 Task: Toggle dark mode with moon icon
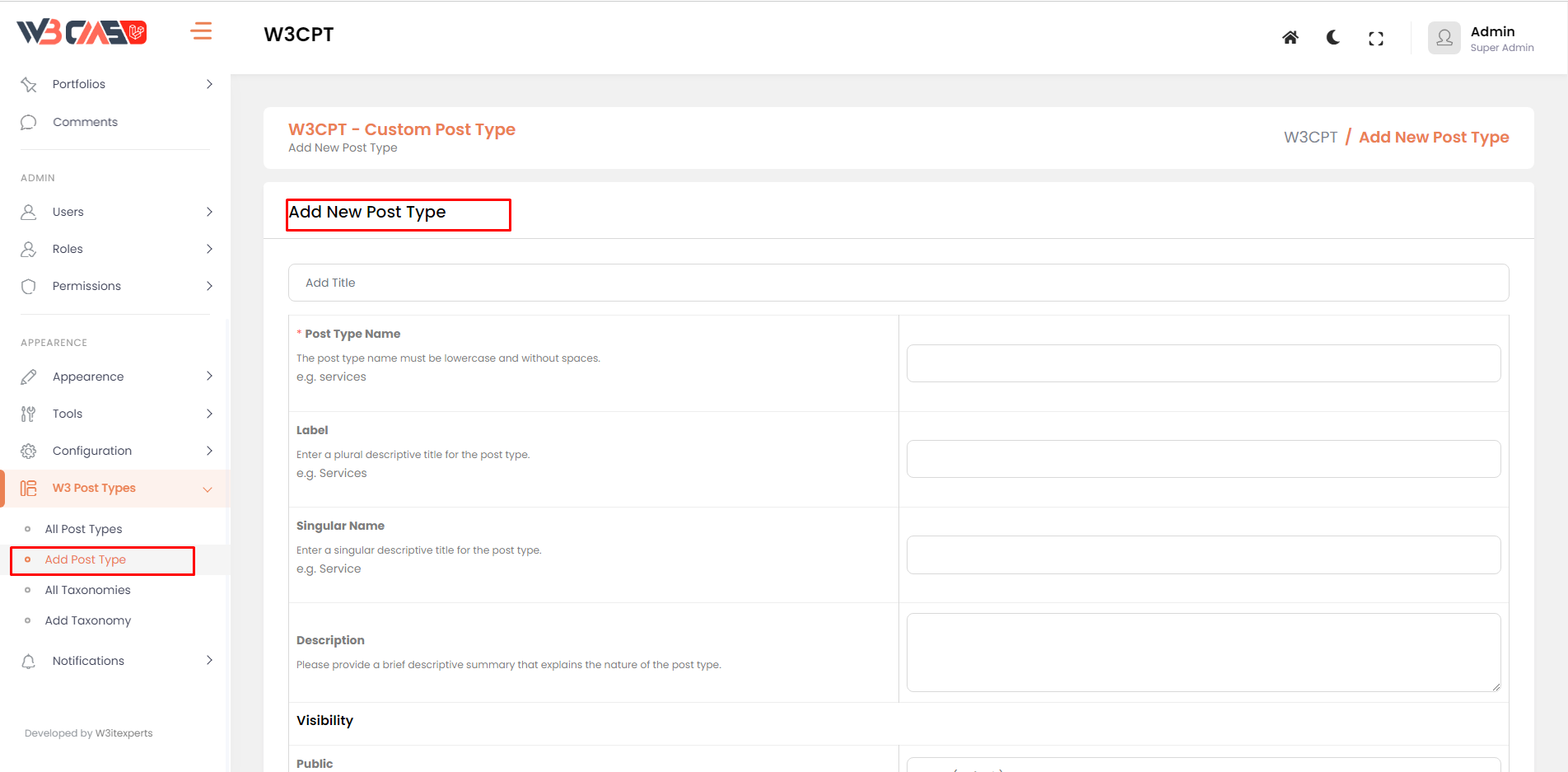click(x=1332, y=38)
